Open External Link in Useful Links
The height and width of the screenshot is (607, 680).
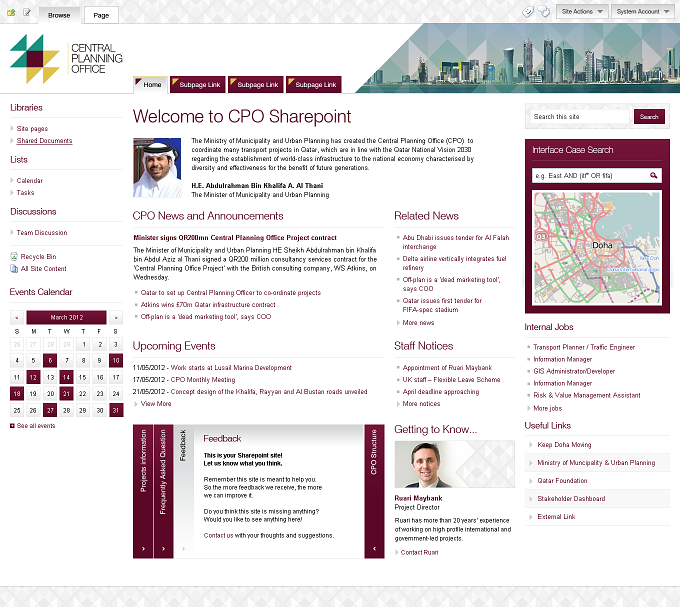[556, 517]
